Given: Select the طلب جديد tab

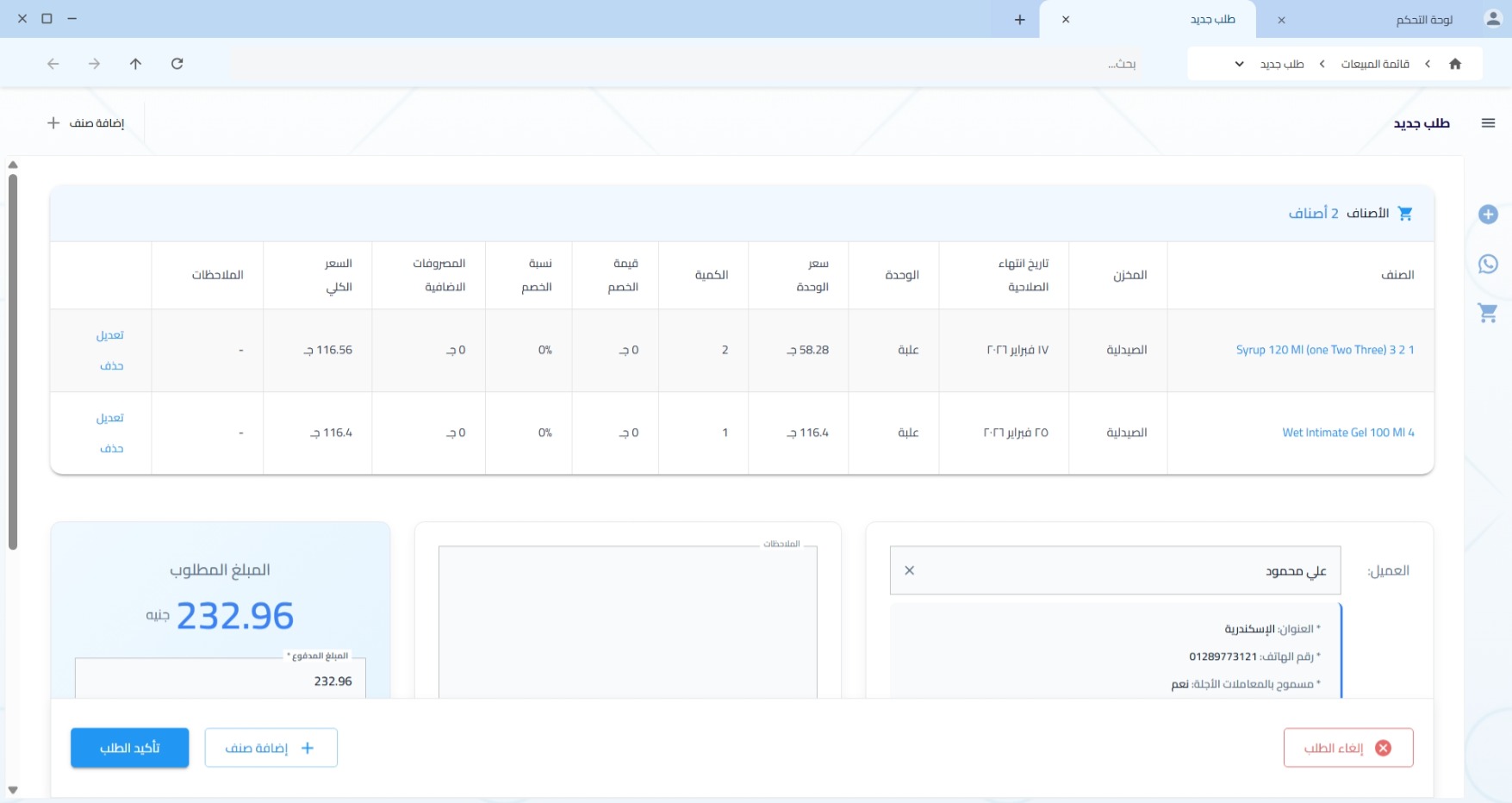Looking at the screenshot, I should [x=1212, y=19].
